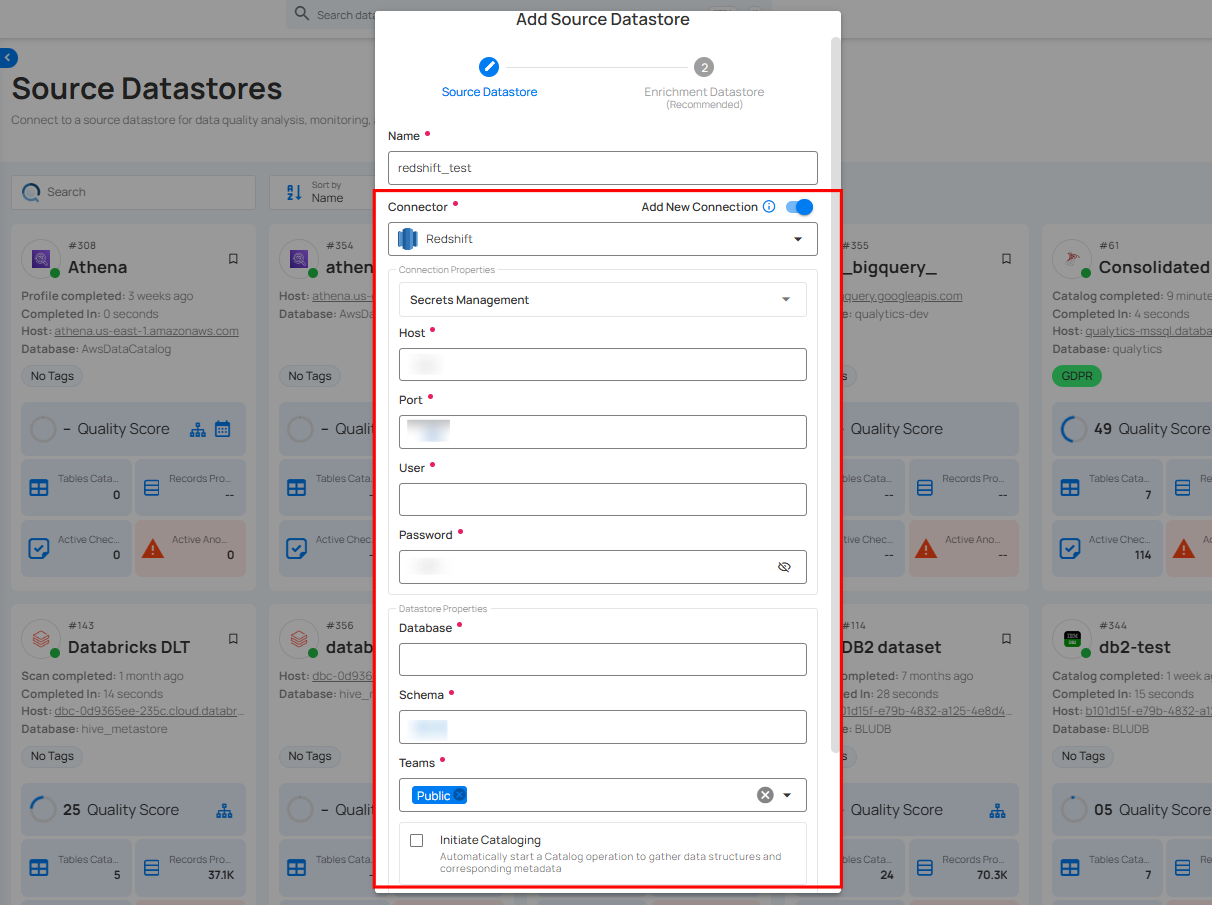Image resolution: width=1212 pixels, height=905 pixels.
Task: Select the Source Datastore step
Action: (489, 67)
